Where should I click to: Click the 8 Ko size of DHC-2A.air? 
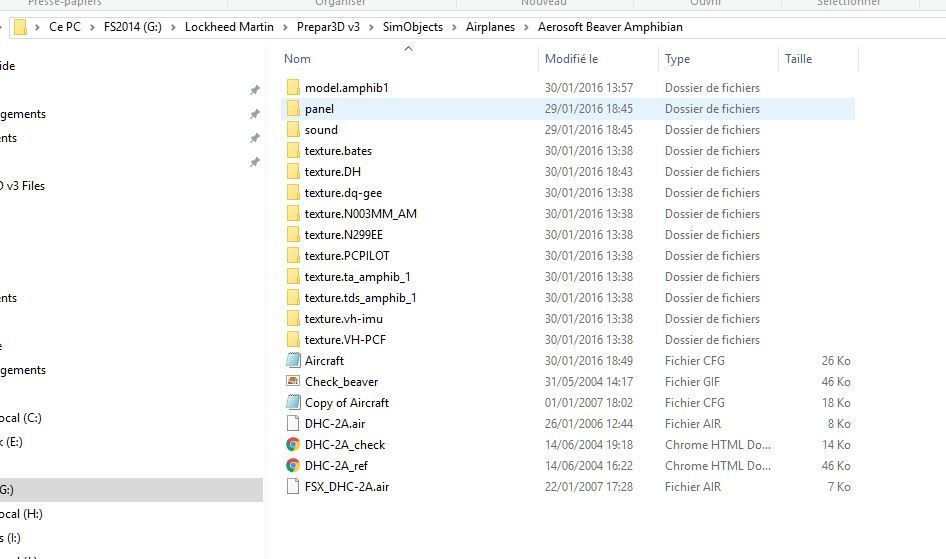(839, 423)
